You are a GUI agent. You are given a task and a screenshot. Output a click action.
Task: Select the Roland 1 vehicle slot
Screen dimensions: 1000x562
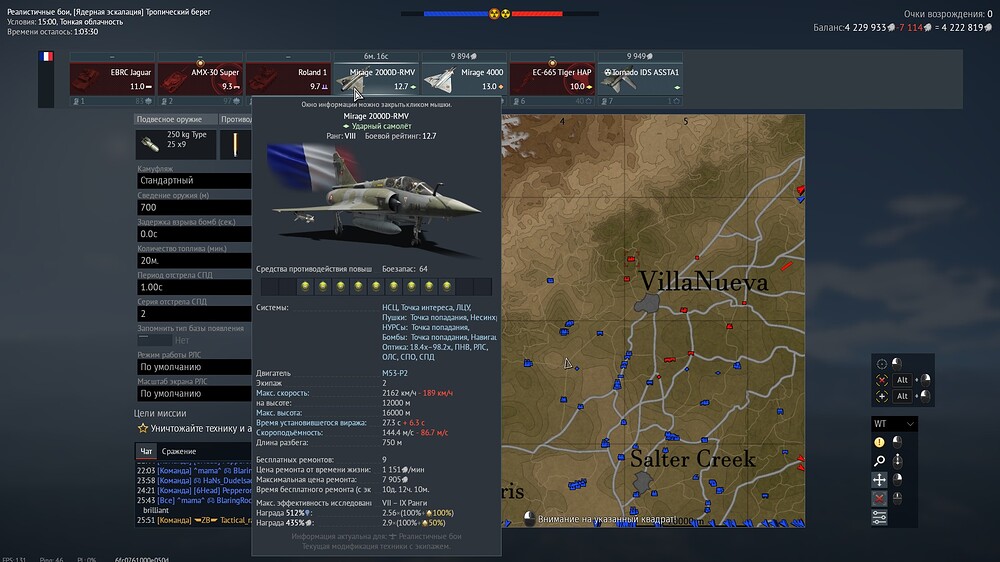point(288,79)
